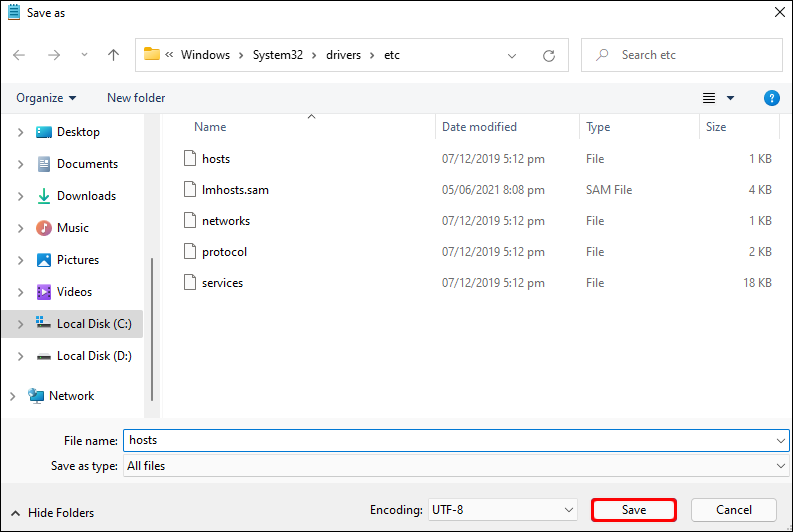Click the File name text field
The height and width of the screenshot is (532, 793).
[450, 440]
